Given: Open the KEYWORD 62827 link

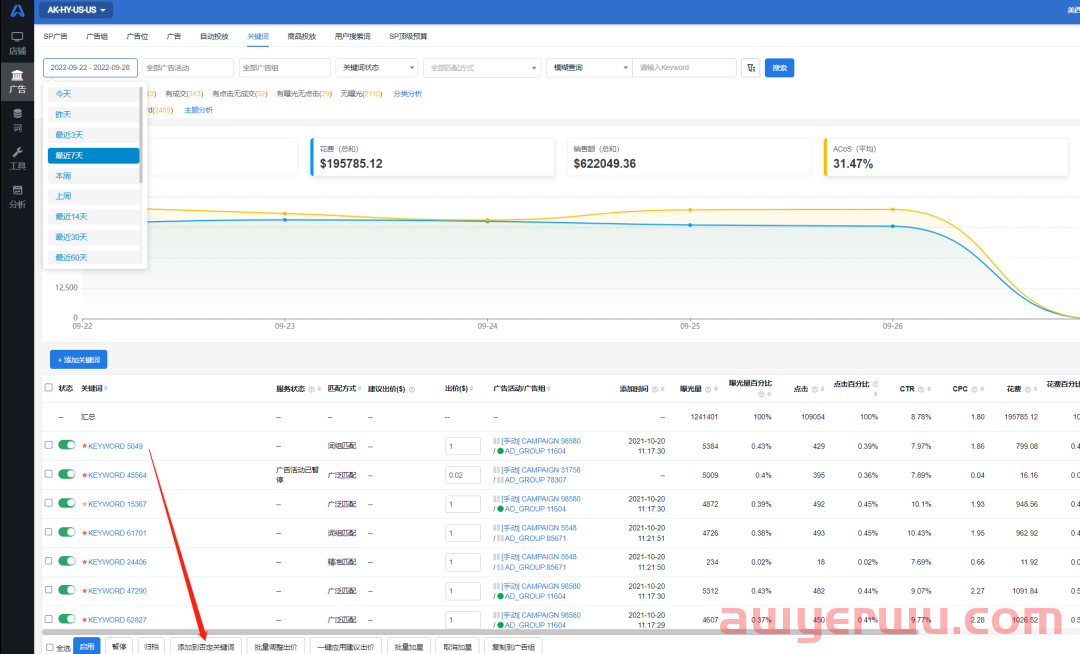Looking at the screenshot, I should (x=117, y=620).
